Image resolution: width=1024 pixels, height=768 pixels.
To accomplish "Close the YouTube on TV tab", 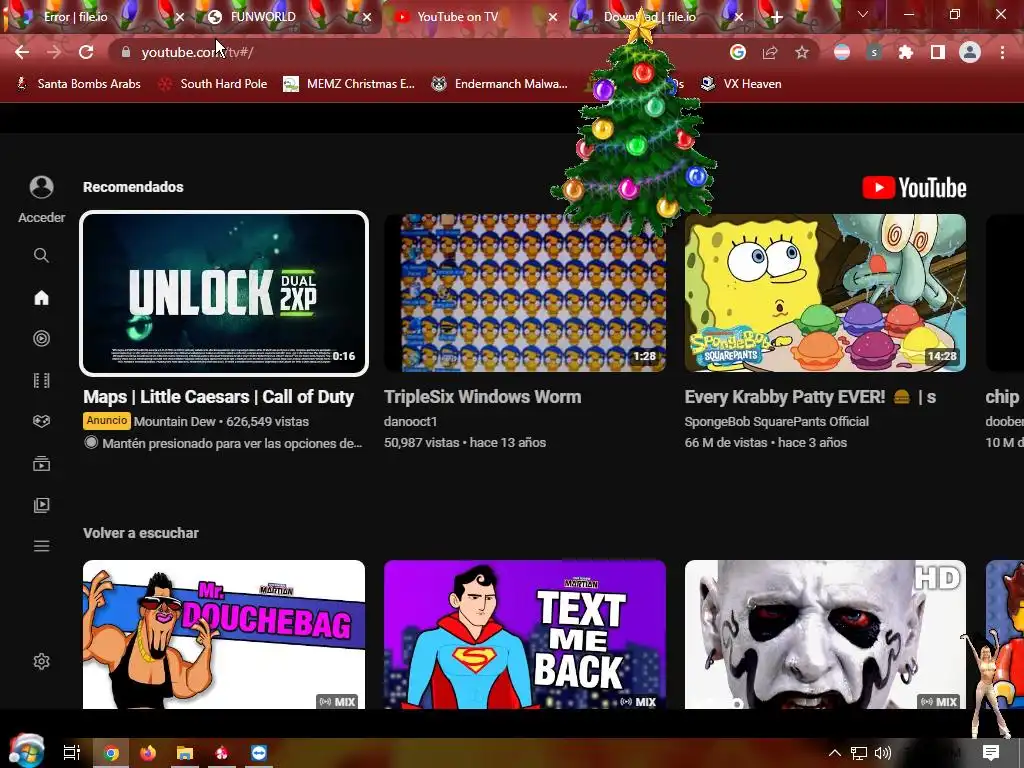I will pos(552,17).
